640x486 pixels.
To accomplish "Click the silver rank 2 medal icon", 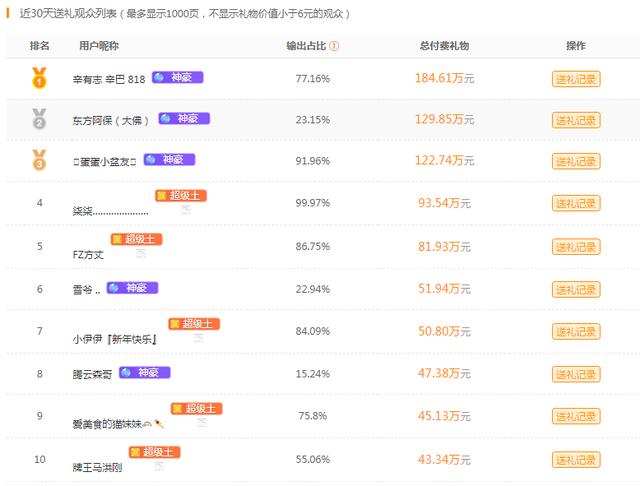I will (x=39, y=119).
